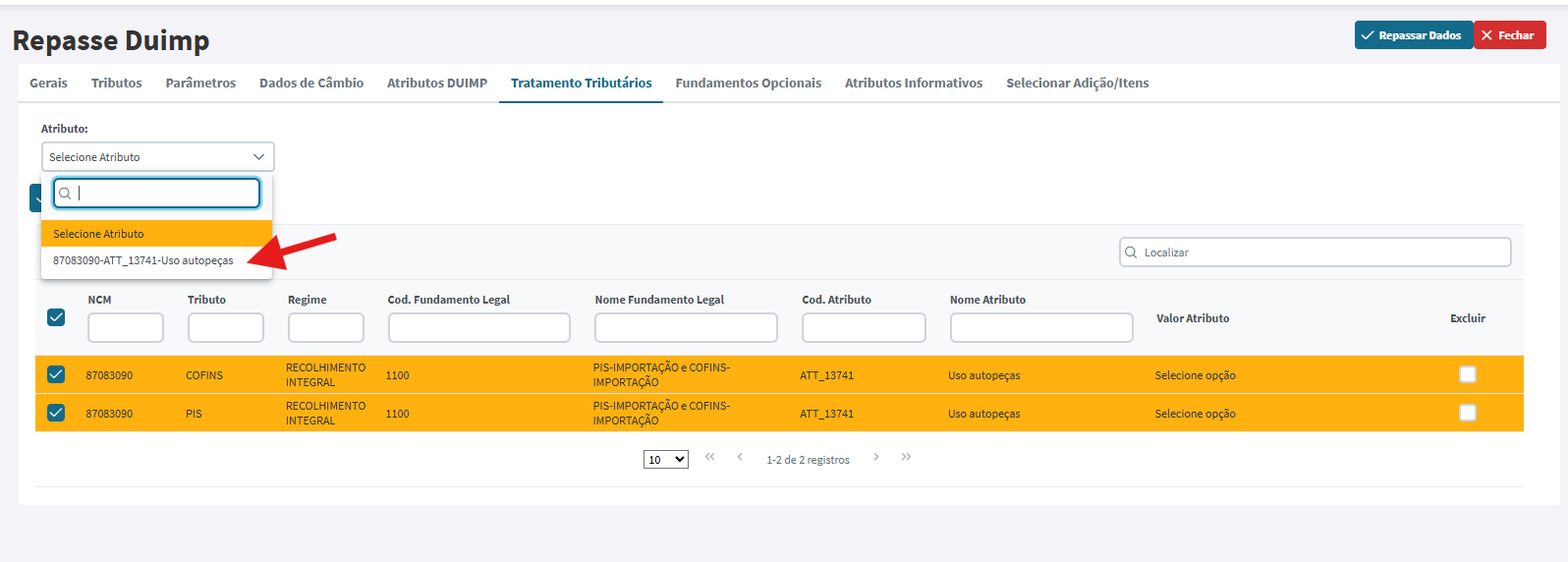Screen dimensions: 1568x562
Task: Go to previous page of records
Action: [740, 457]
